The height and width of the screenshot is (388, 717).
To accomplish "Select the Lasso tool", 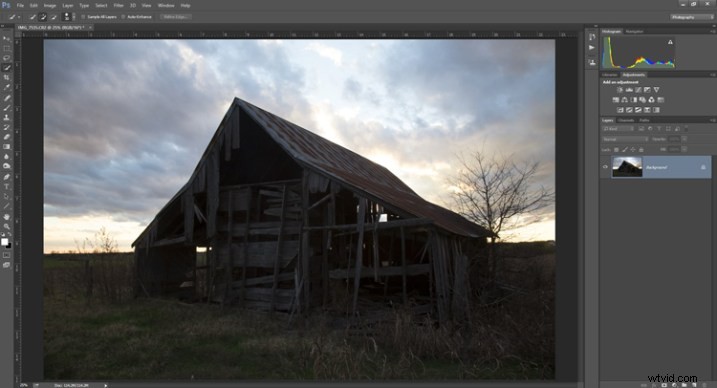I will (x=6, y=58).
